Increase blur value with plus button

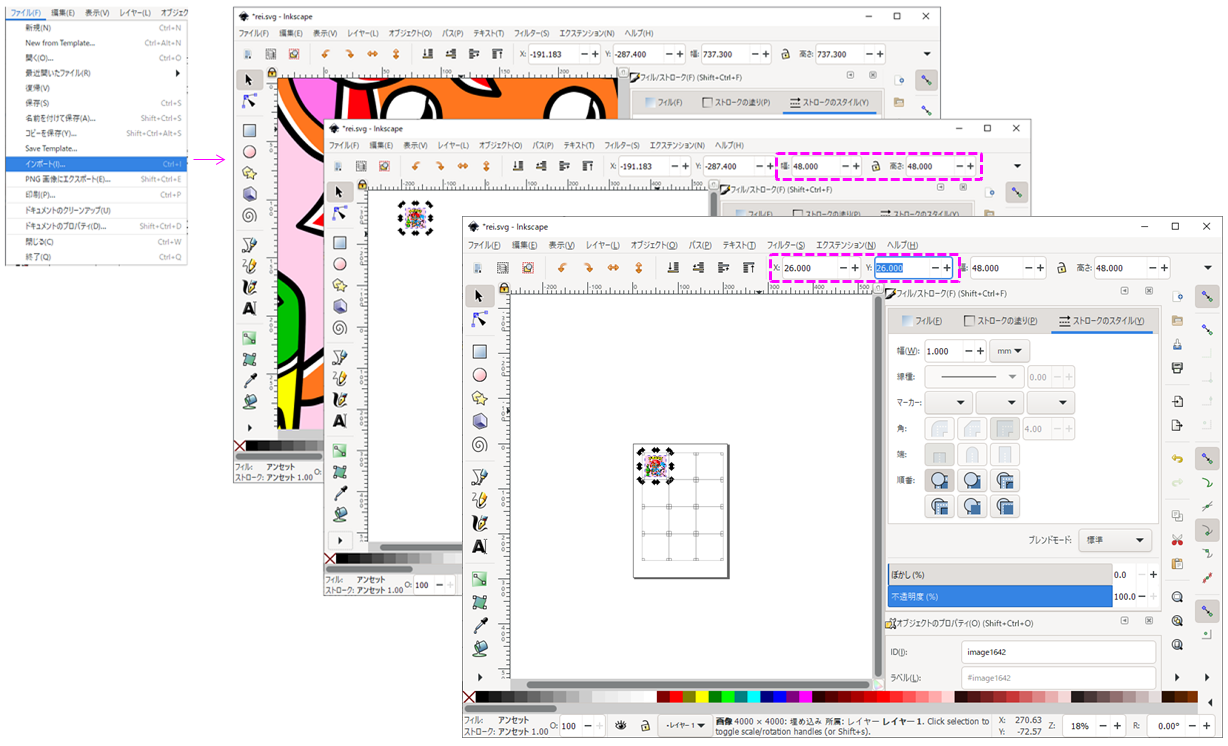click(1153, 575)
